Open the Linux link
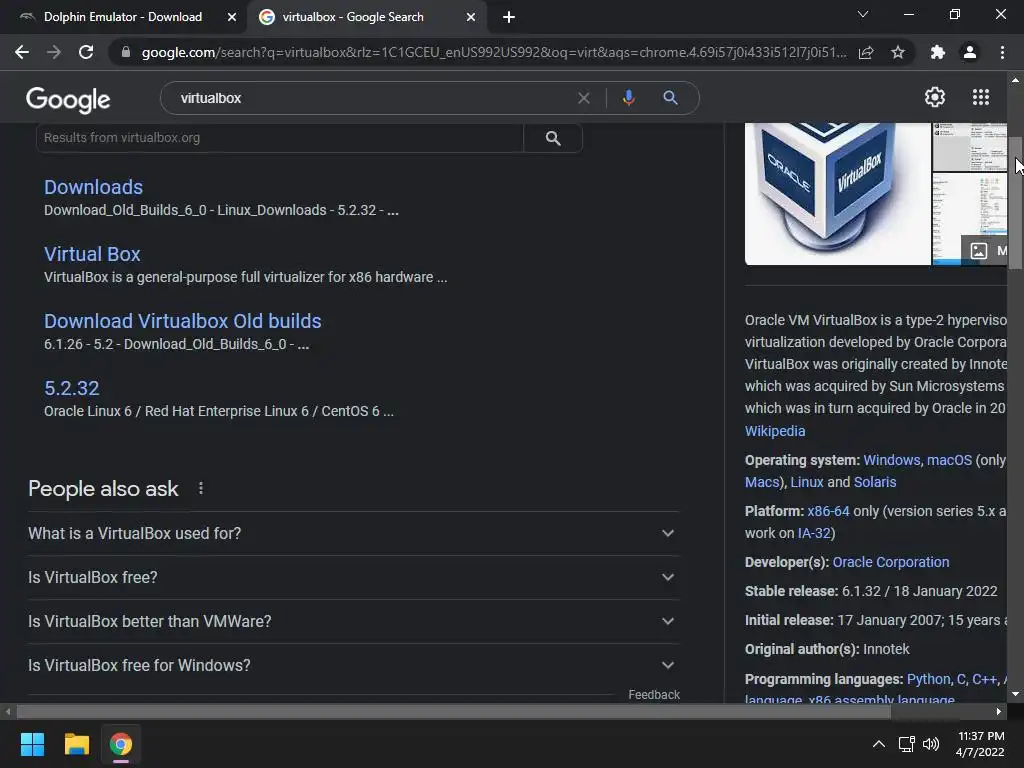Screen dimensions: 1024x768 click(807, 482)
